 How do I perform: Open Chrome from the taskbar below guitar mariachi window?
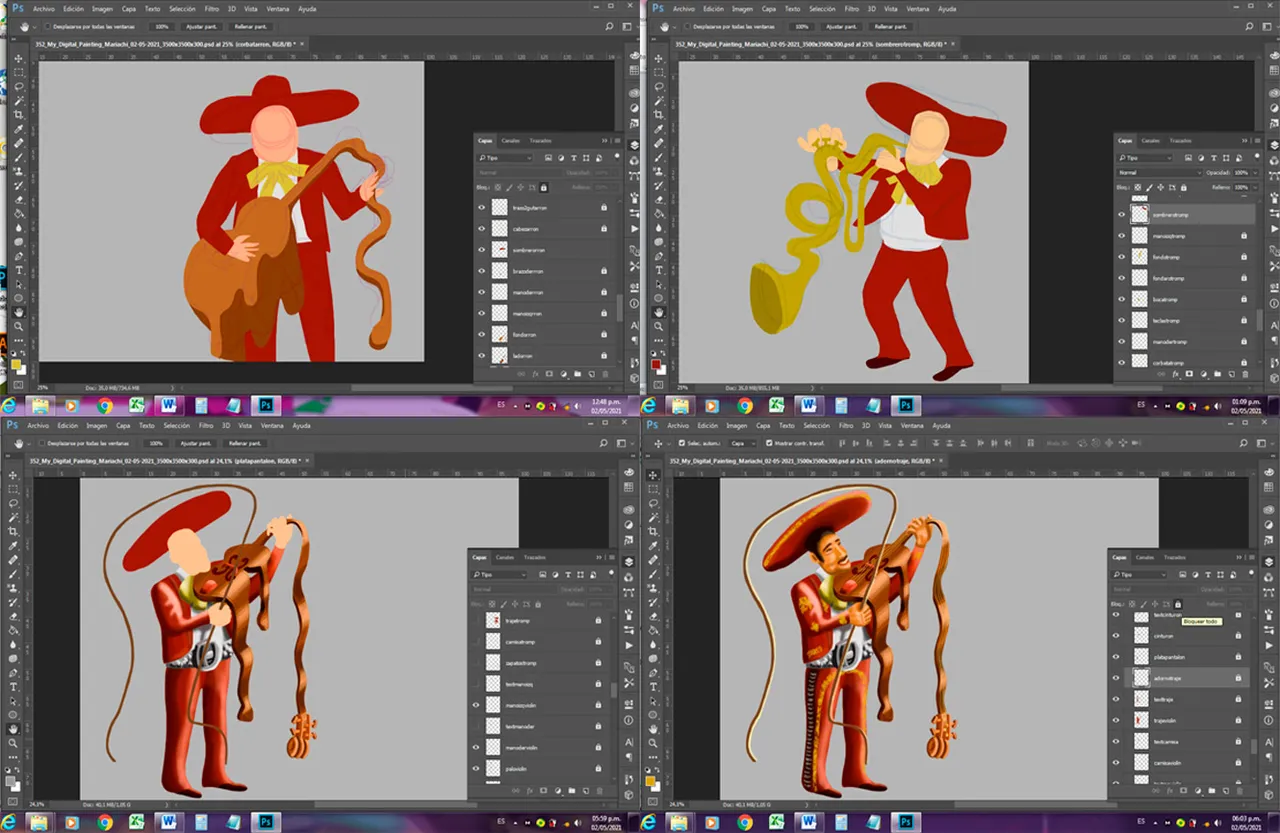104,405
